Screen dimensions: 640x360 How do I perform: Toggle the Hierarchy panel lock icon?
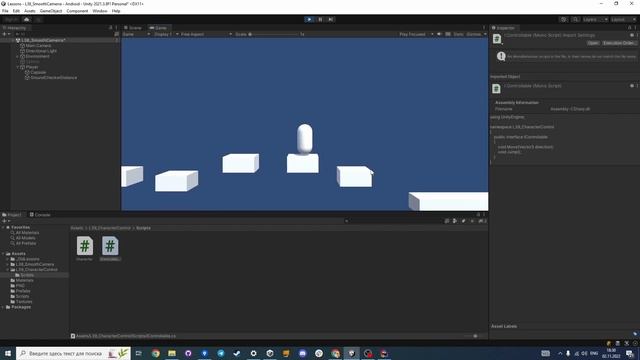point(111,28)
